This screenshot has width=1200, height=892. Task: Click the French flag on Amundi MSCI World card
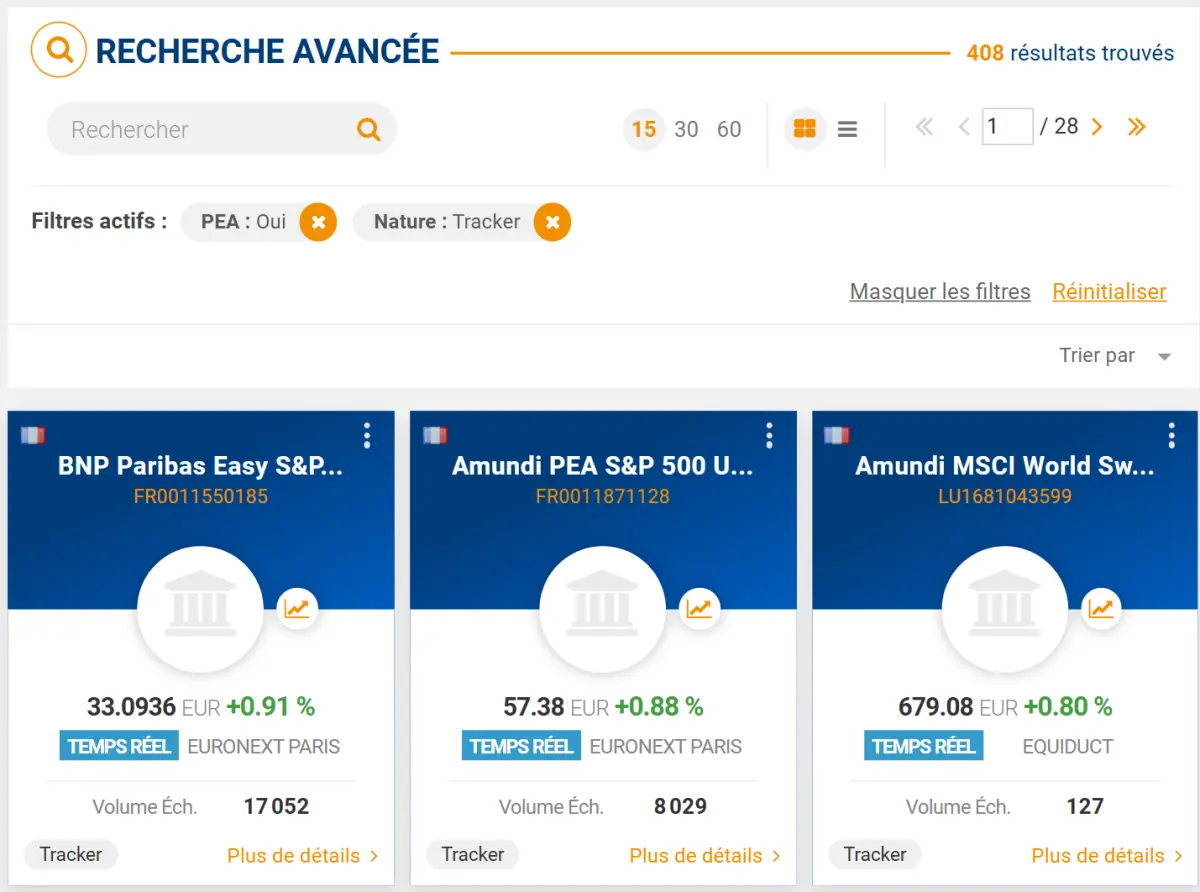click(x=837, y=435)
